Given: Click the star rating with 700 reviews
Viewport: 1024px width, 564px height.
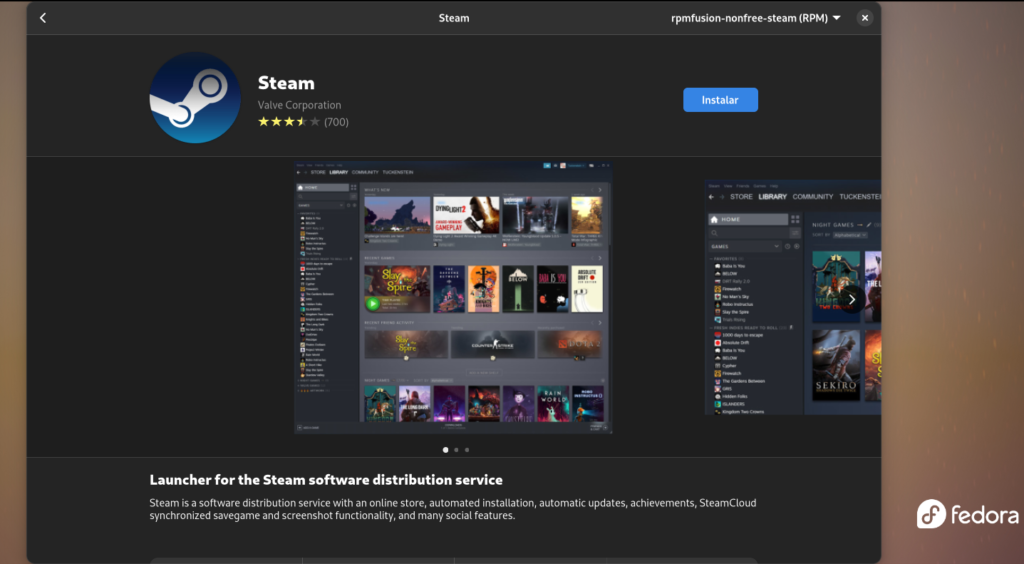Looking at the screenshot, I should point(303,121).
